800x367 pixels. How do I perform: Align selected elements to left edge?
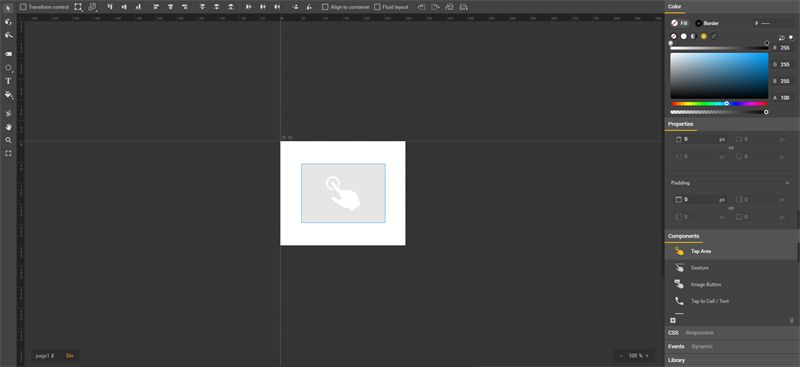(156, 7)
